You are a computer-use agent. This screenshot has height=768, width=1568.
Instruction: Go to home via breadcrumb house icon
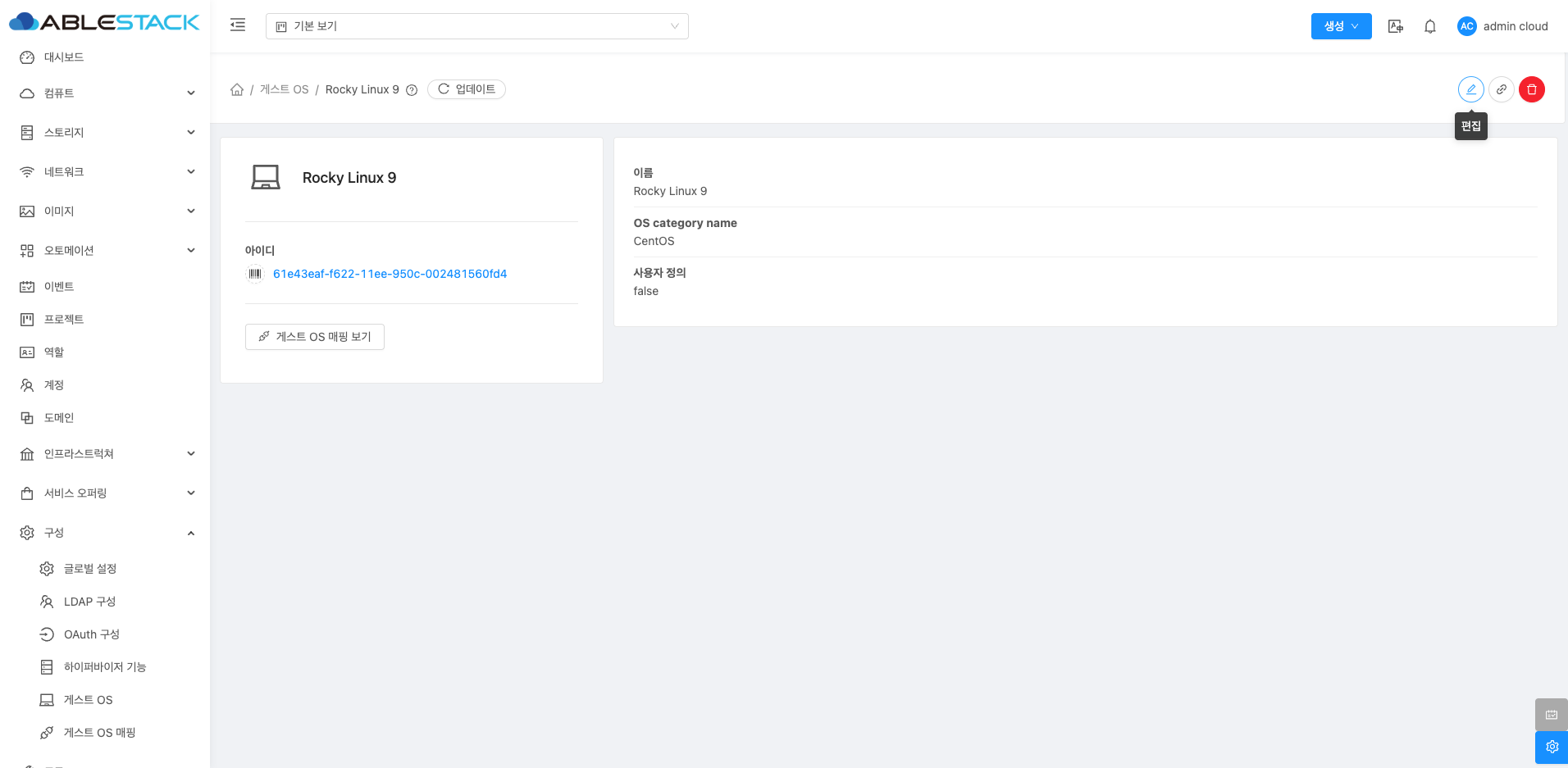coord(237,89)
